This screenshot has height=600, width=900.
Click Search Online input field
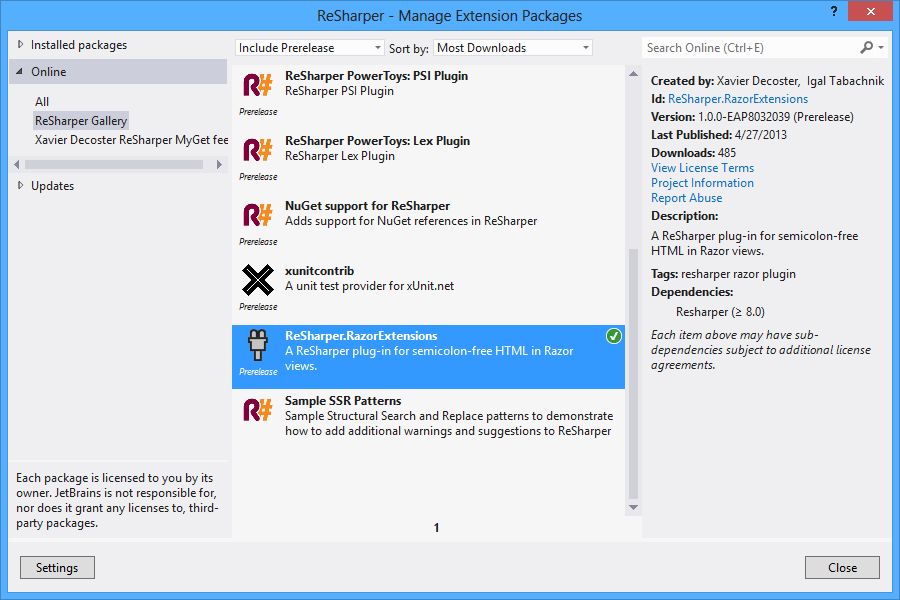(x=751, y=48)
